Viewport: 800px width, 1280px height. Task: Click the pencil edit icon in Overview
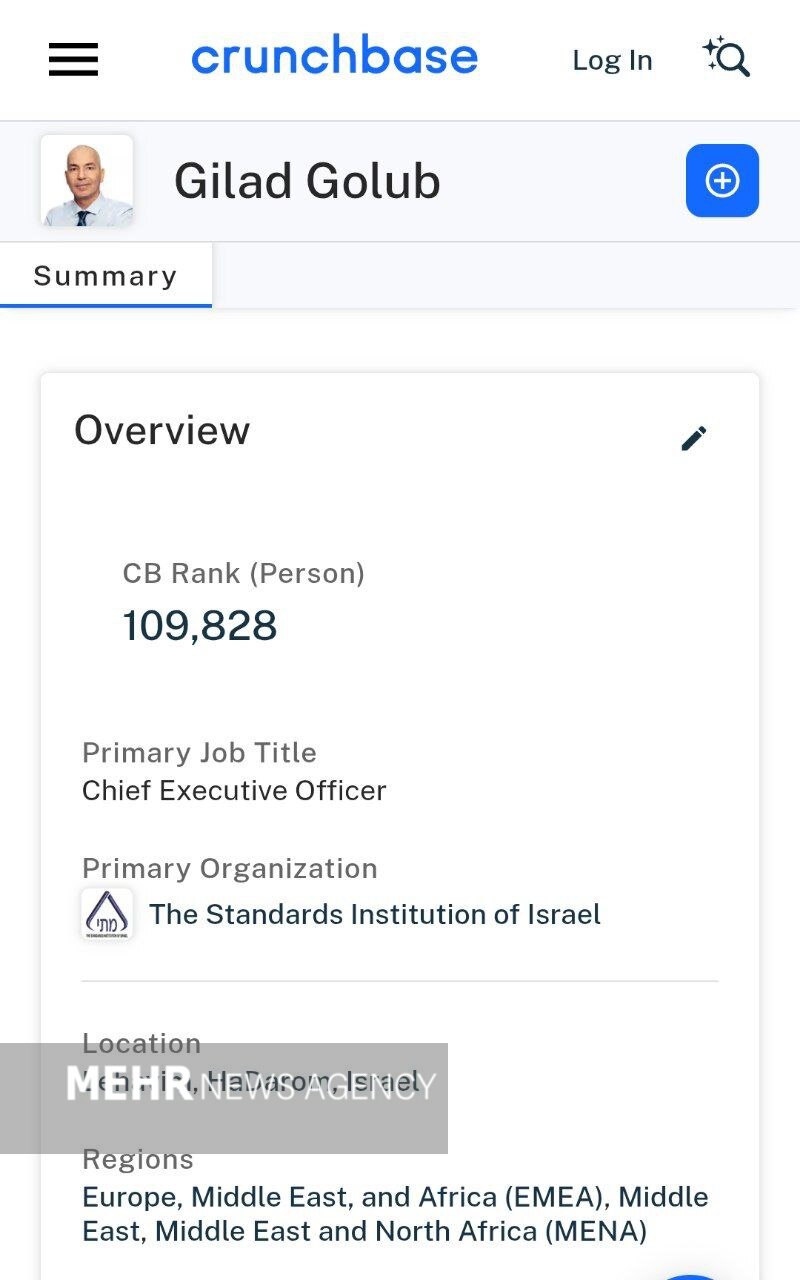(x=694, y=438)
